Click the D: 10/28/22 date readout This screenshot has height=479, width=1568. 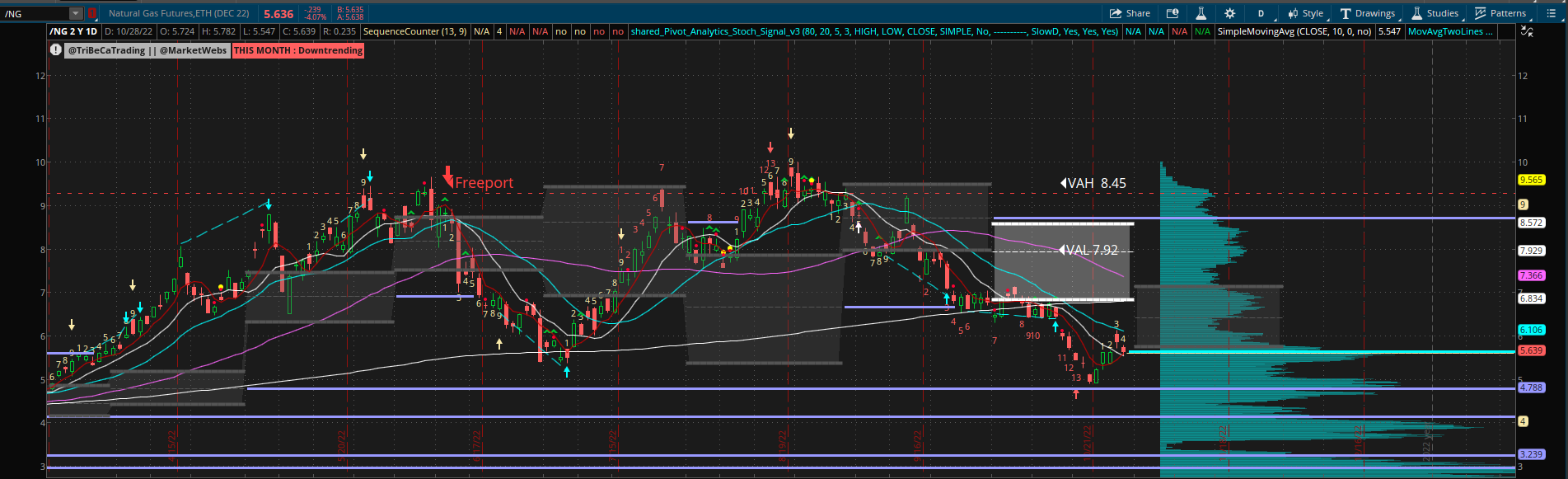tap(129, 31)
